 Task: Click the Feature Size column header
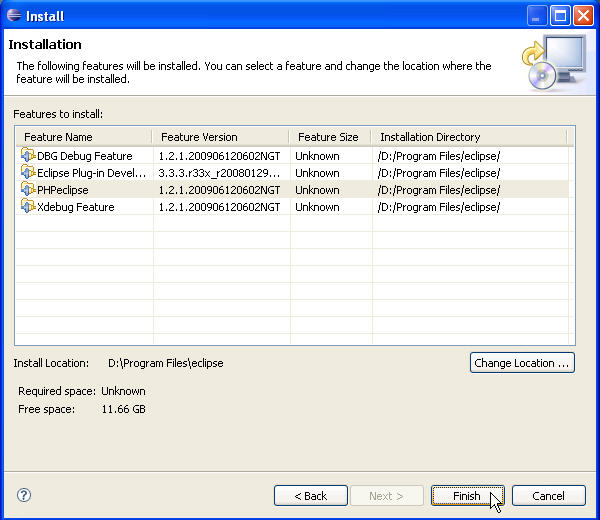point(330,137)
